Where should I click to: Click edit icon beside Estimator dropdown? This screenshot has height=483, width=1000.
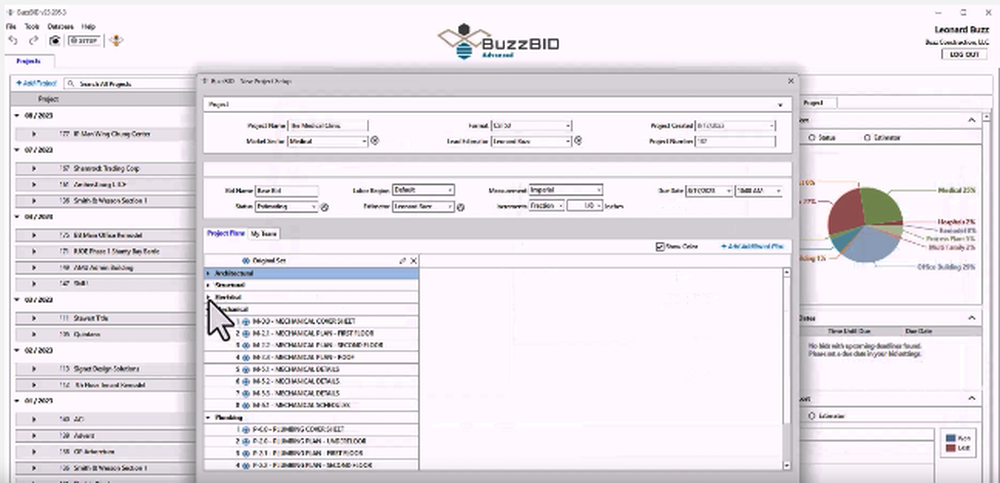(x=460, y=207)
